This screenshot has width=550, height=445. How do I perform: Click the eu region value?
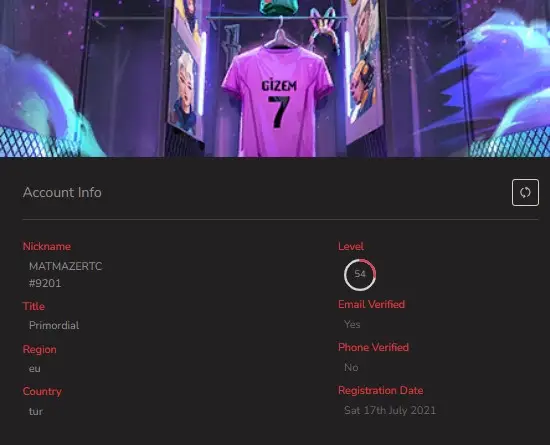click(x=35, y=369)
